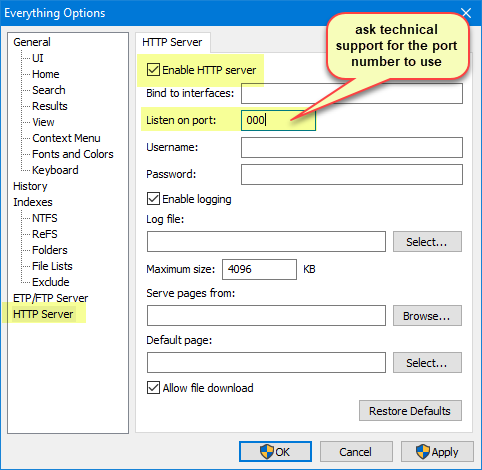Go to the NTFS index settings
482x470 pixels.
45,218
